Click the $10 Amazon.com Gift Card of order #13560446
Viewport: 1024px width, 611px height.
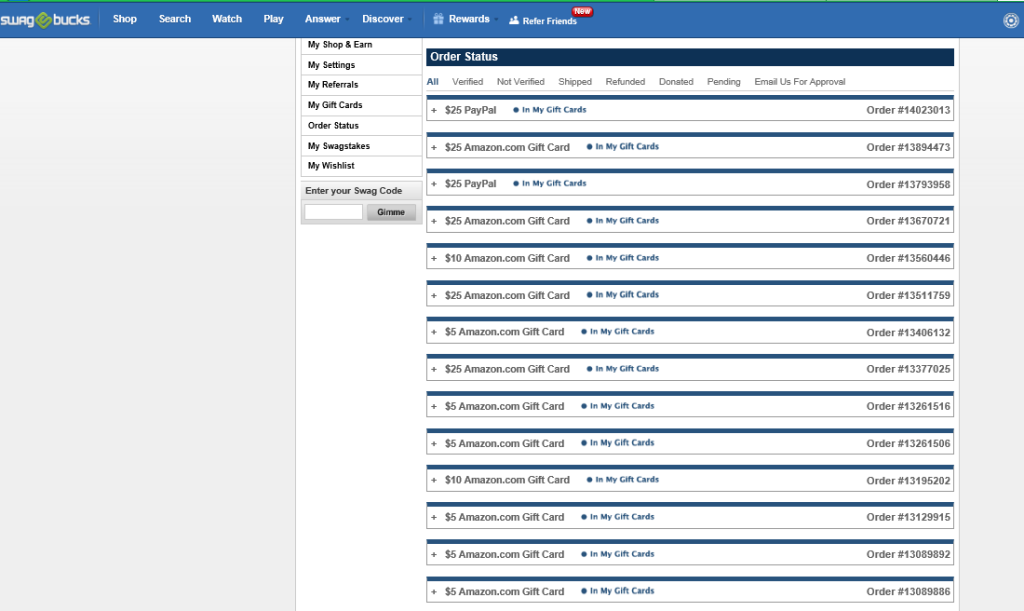coord(507,258)
